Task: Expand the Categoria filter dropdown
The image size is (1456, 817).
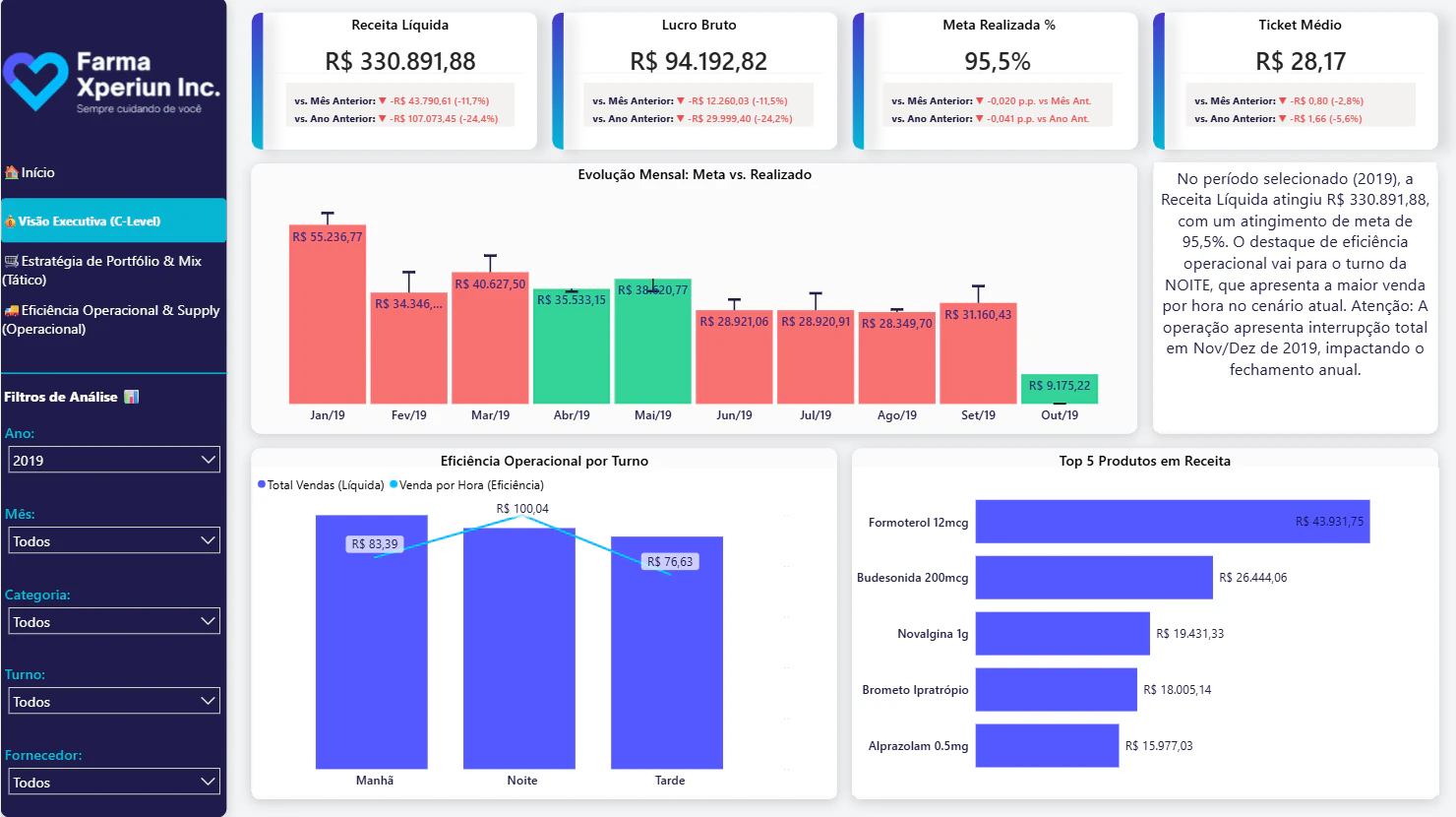Action: click(x=114, y=621)
